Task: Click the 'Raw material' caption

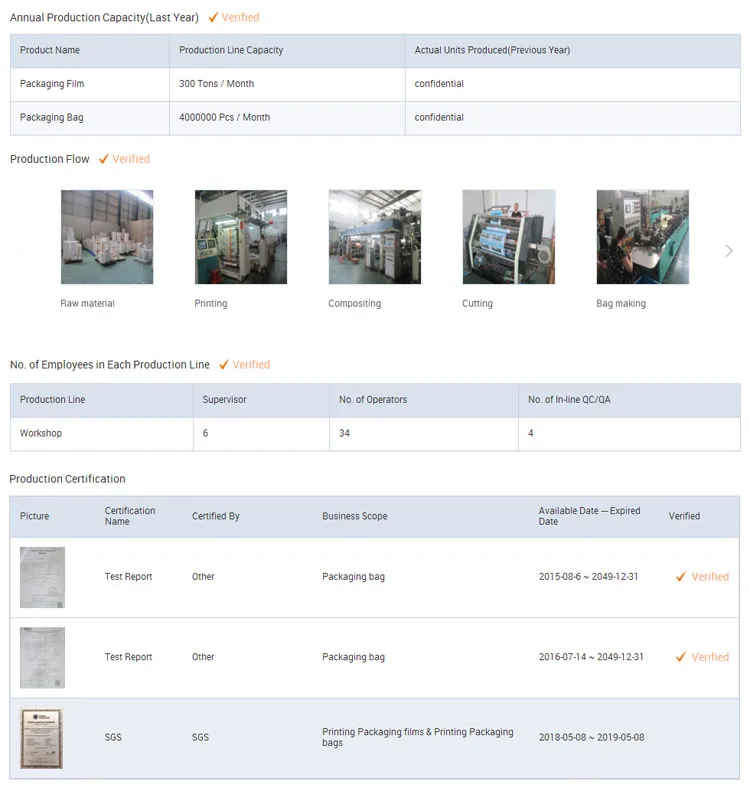Action: [87, 303]
